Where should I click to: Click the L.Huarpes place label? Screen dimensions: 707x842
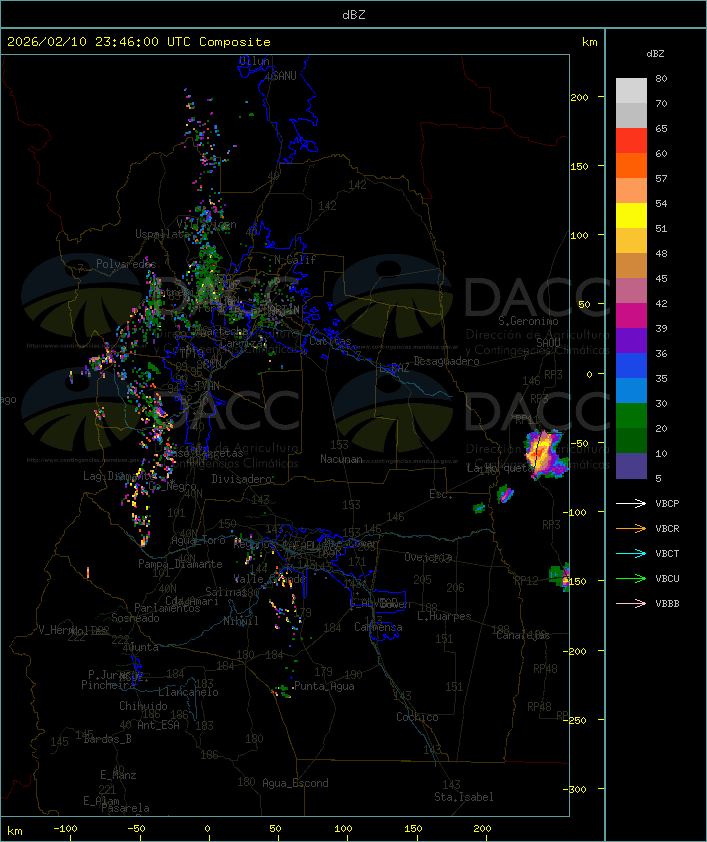tap(444, 616)
